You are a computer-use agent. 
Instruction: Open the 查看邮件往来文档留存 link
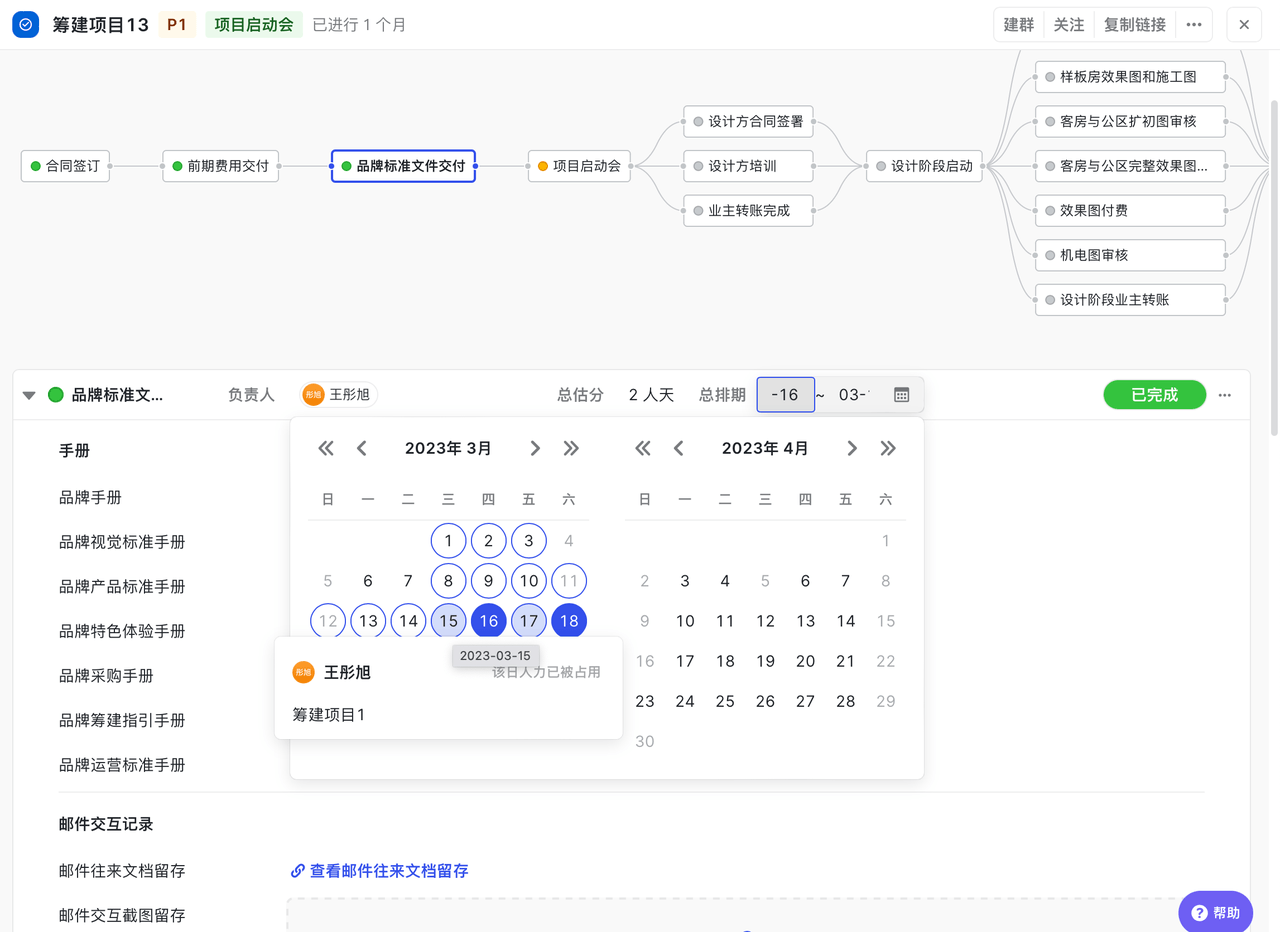point(389,871)
